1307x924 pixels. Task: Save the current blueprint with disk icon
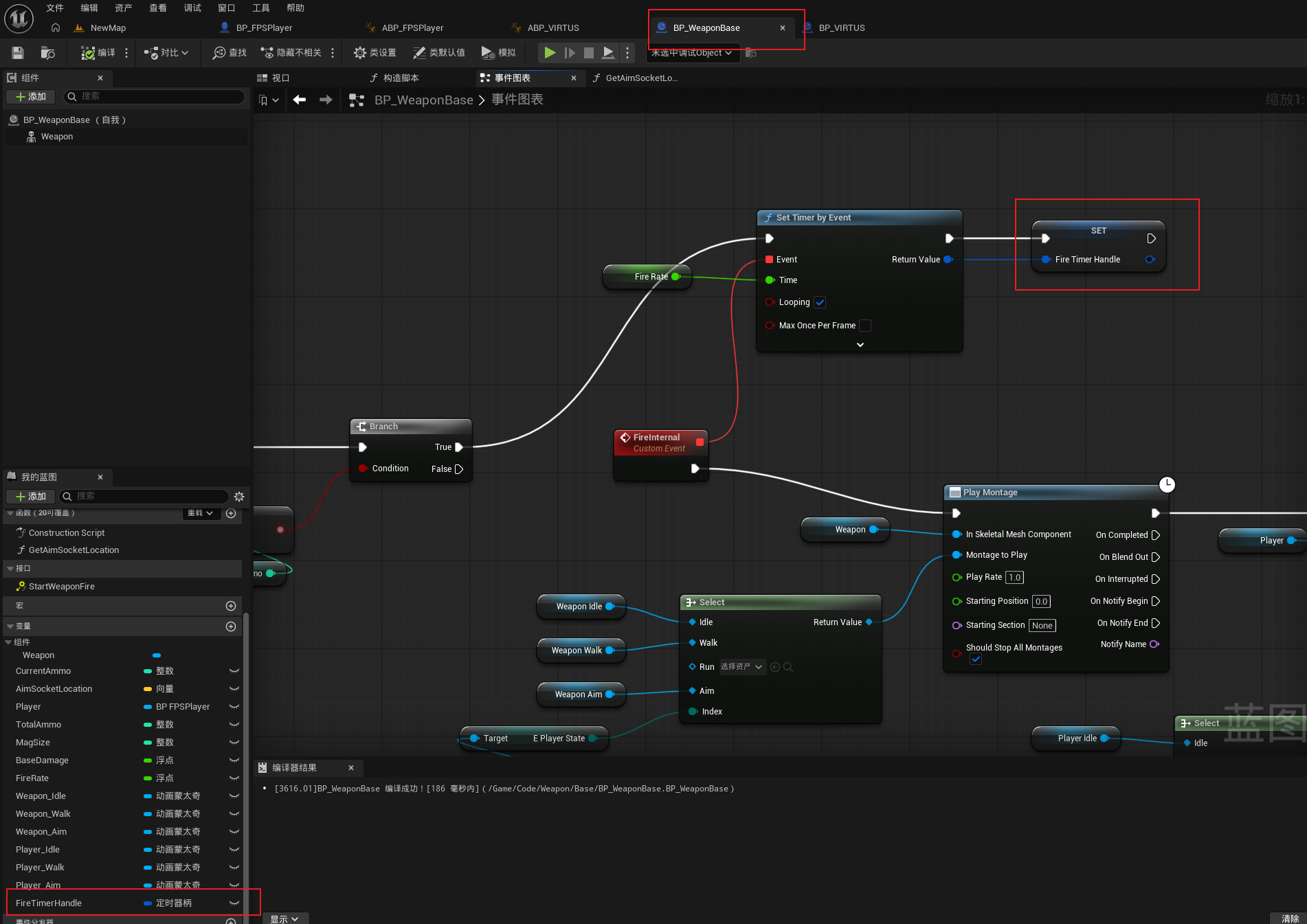(x=18, y=53)
